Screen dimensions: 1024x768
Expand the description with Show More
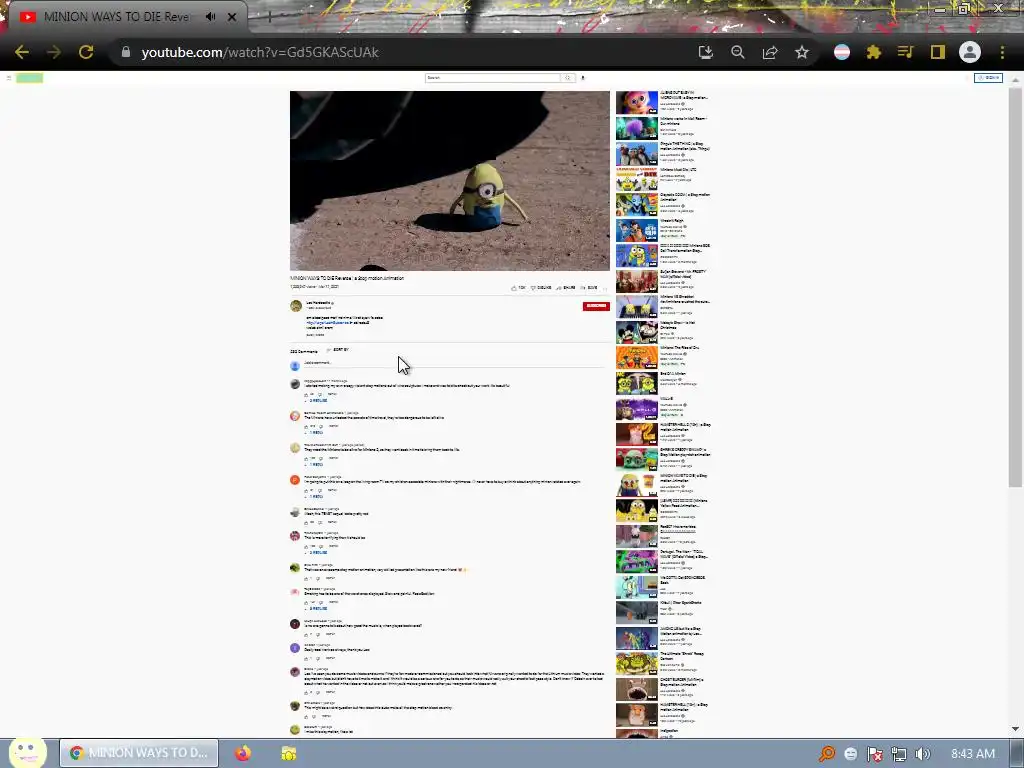(315, 334)
